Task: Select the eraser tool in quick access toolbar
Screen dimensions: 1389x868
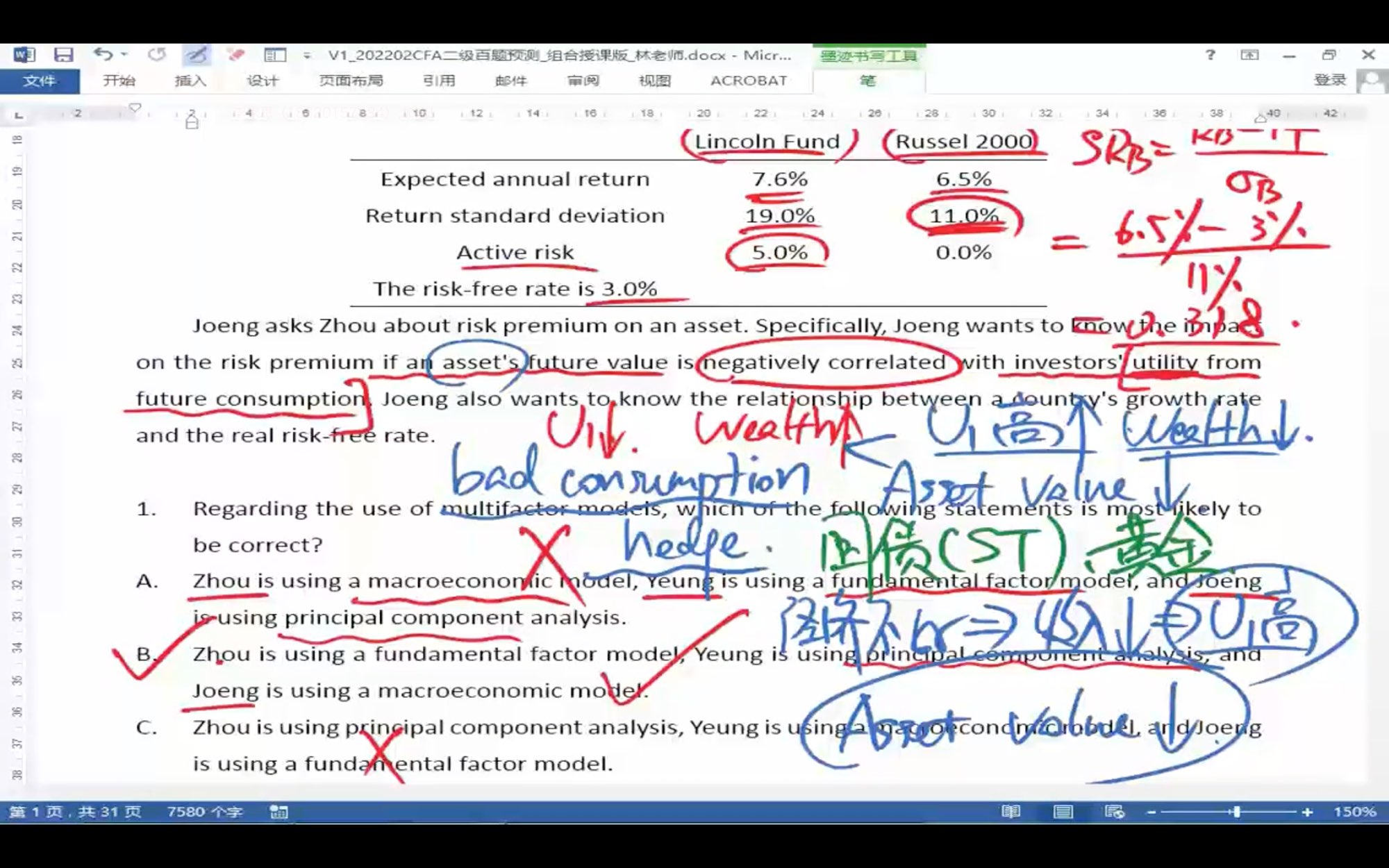Action: (x=236, y=54)
